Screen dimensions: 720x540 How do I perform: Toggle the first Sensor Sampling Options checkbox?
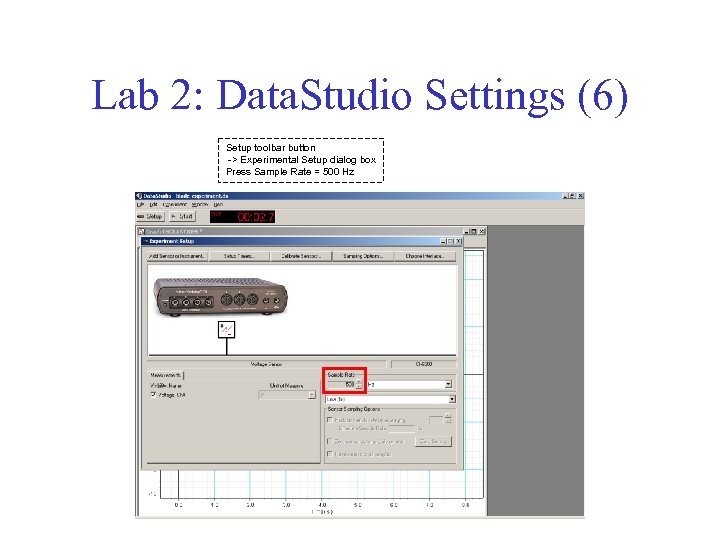pos(329,420)
